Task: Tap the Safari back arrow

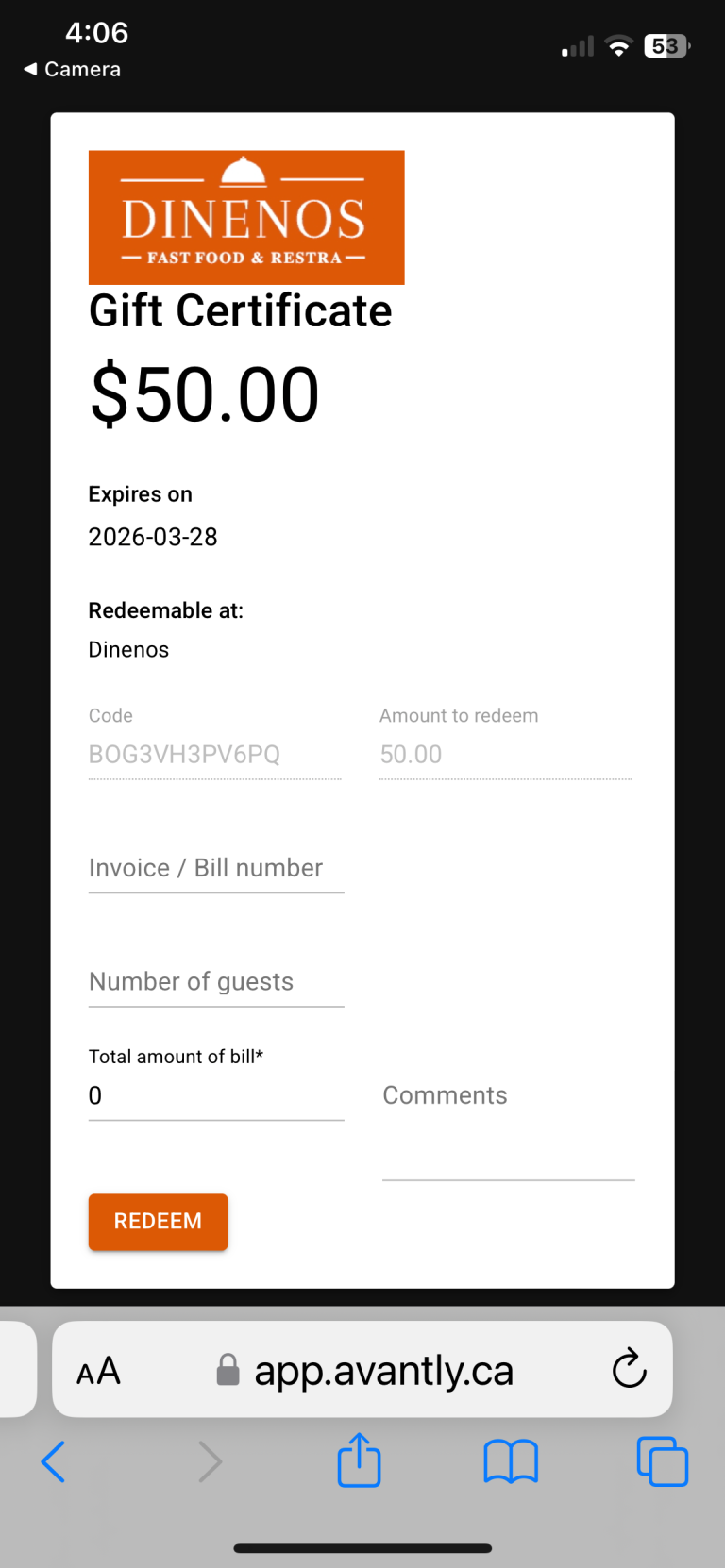Action: click(x=54, y=1461)
